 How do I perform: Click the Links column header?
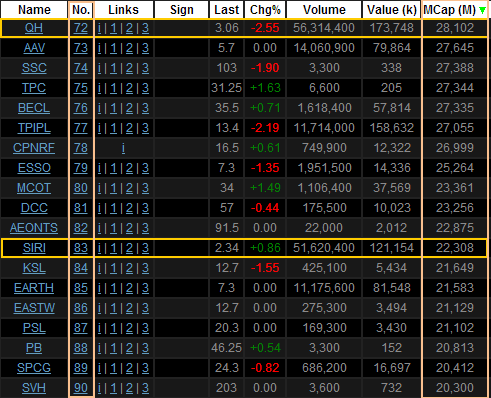tap(123, 10)
